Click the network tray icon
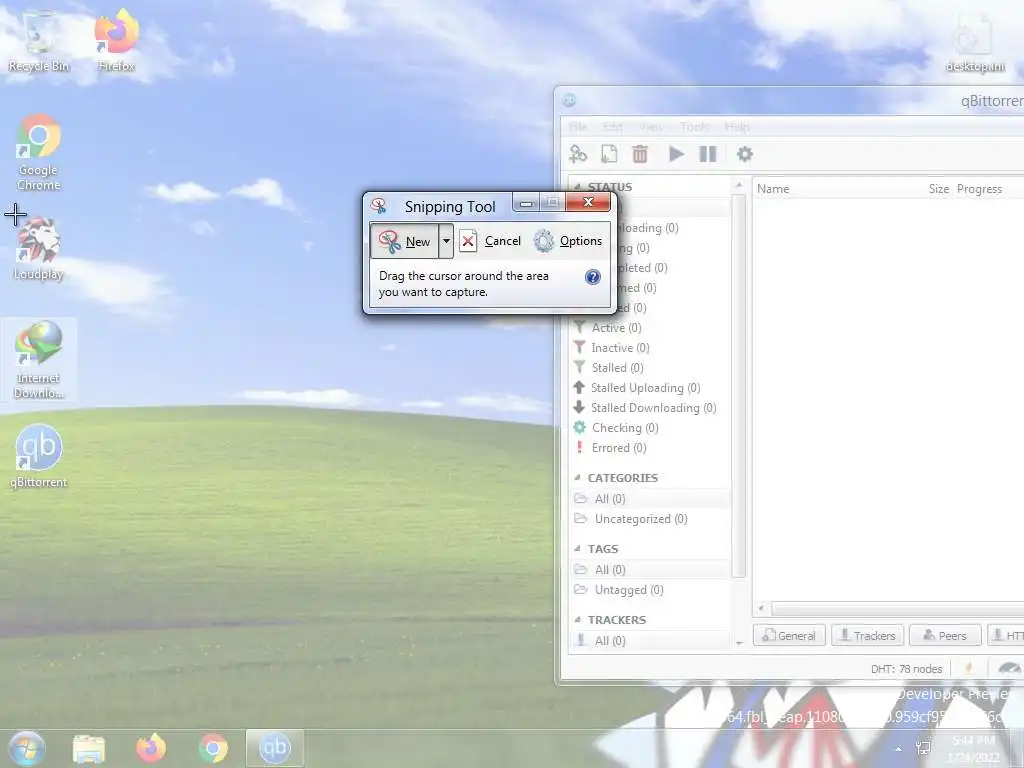1024x768 pixels. (923, 748)
